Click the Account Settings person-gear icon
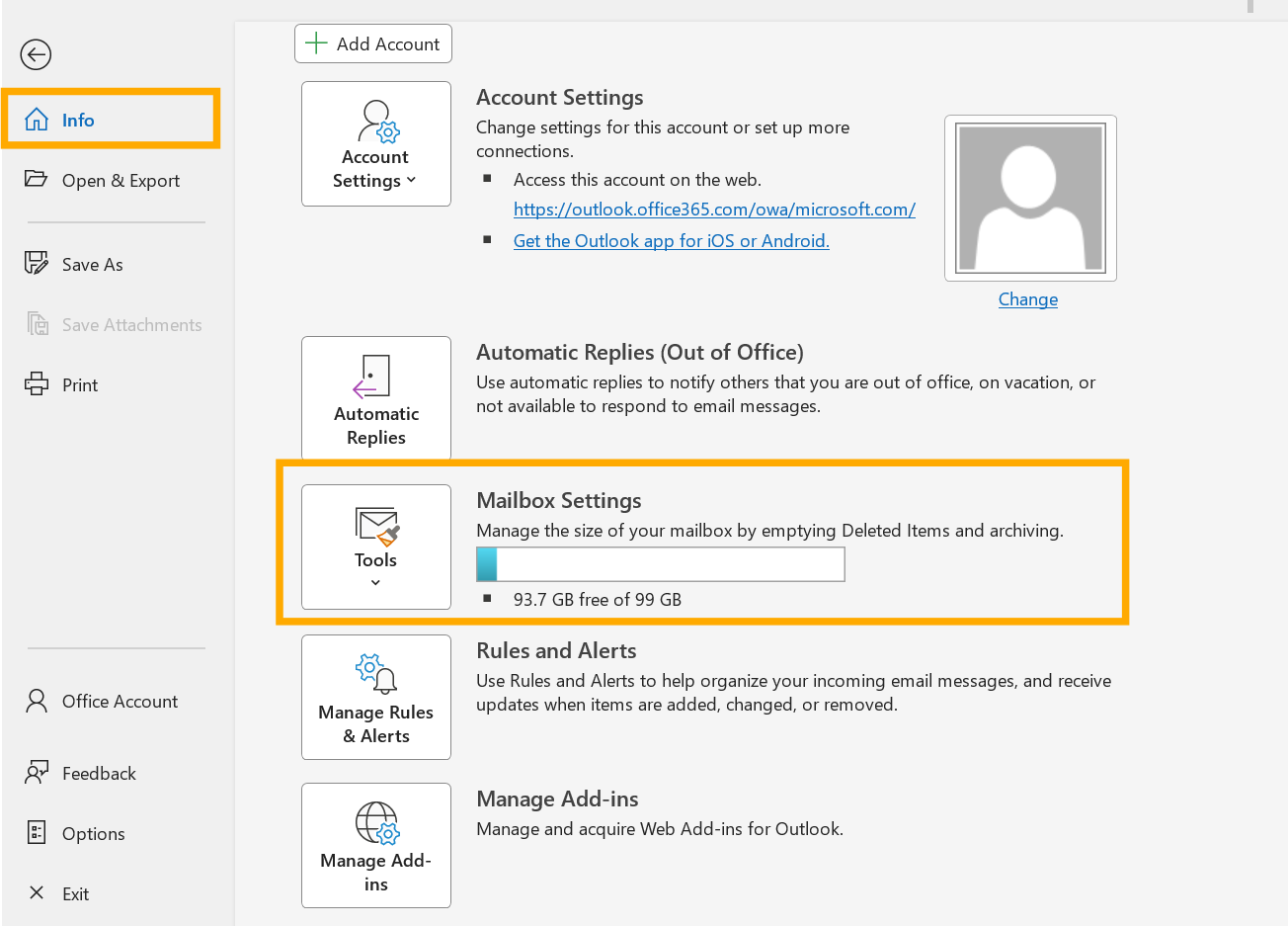Viewport: 1288px width, 926px height. pos(377,122)
